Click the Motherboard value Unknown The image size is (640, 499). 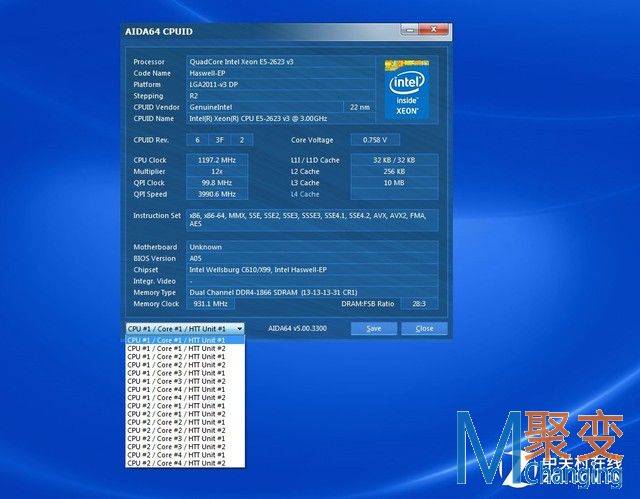tap(312, 247)
